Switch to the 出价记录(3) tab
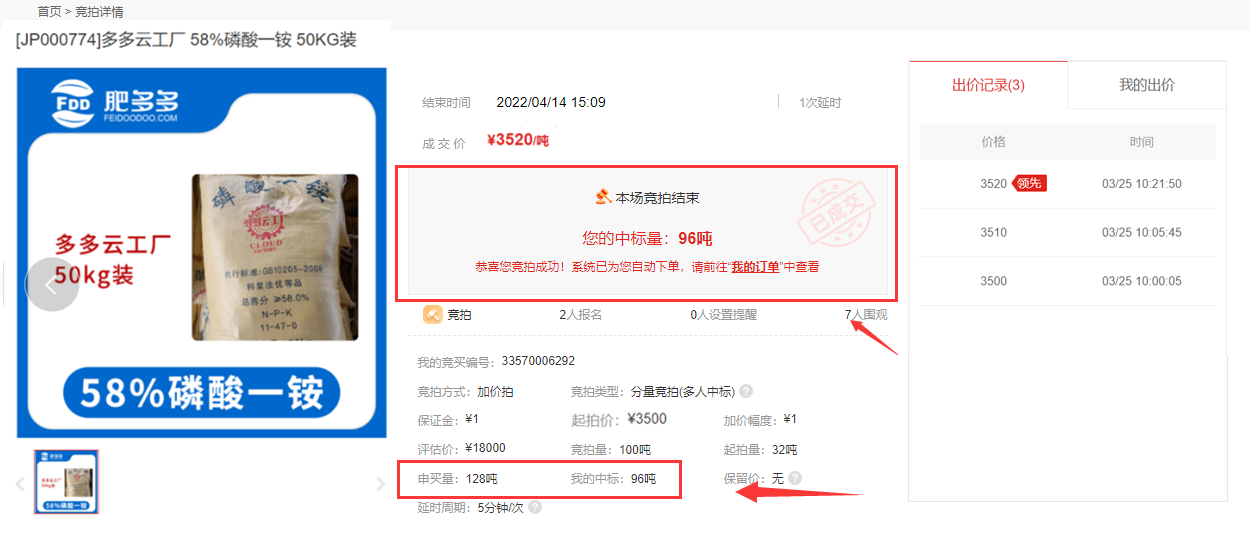 click(988, 85)
